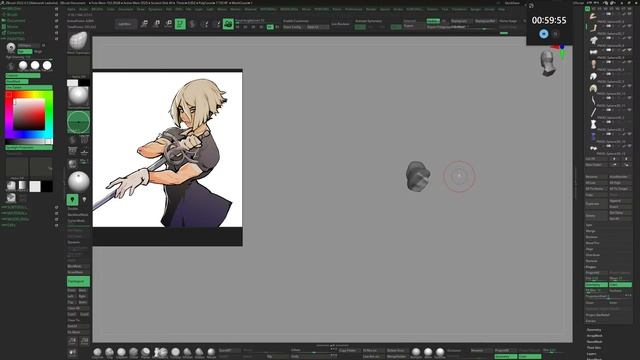Open the Zplugin menu in the menu bar

pos(476,9)
